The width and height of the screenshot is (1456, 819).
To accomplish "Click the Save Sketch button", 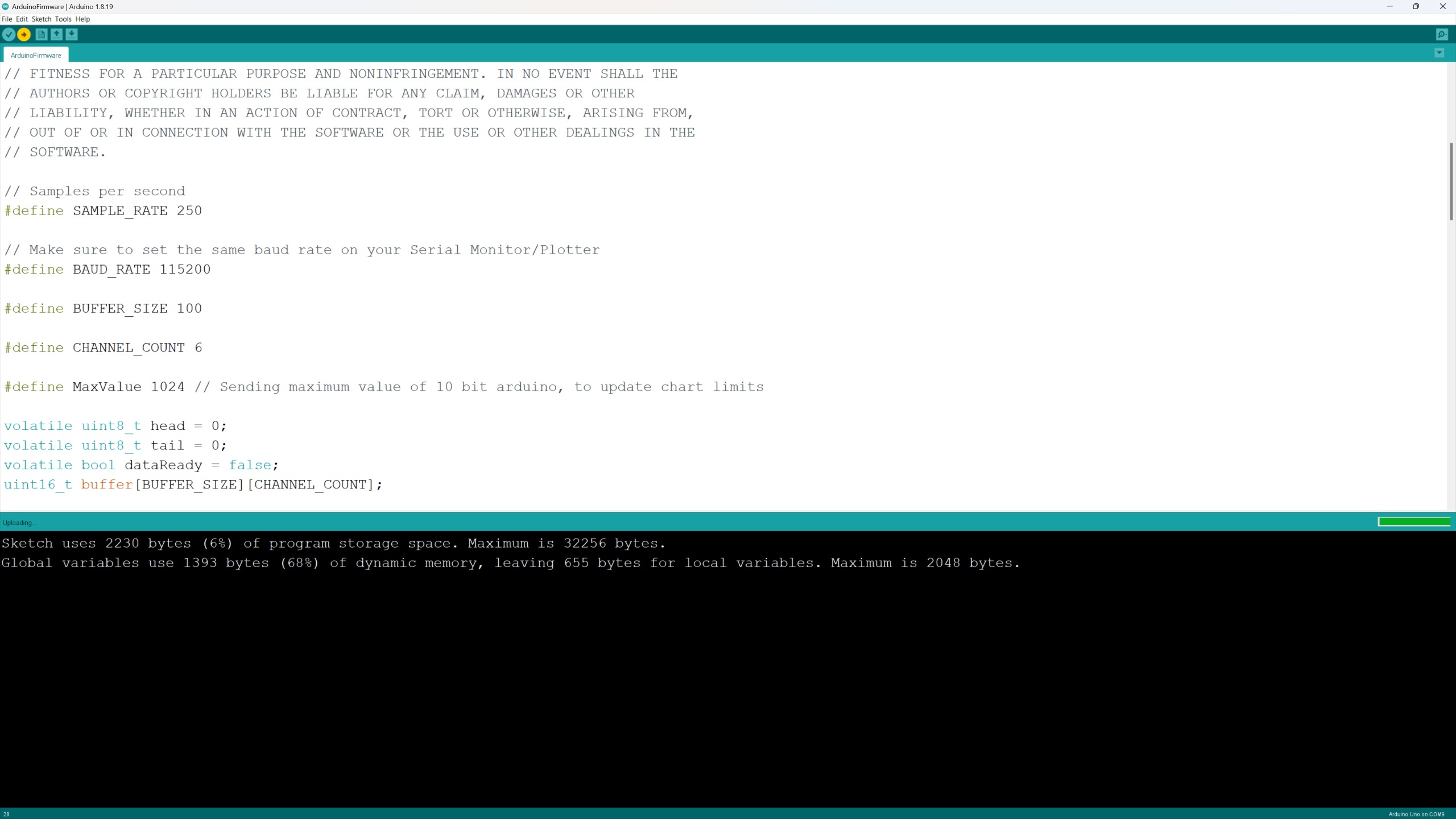I will (x=71, y=34).
